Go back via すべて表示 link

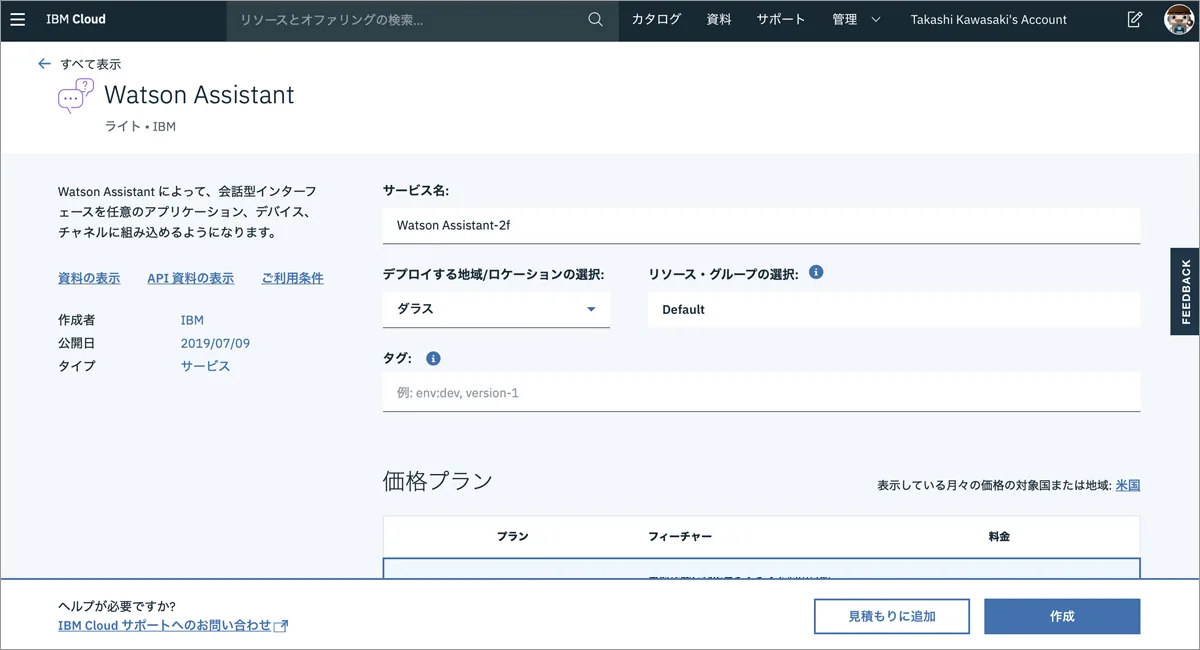(90, 64)
